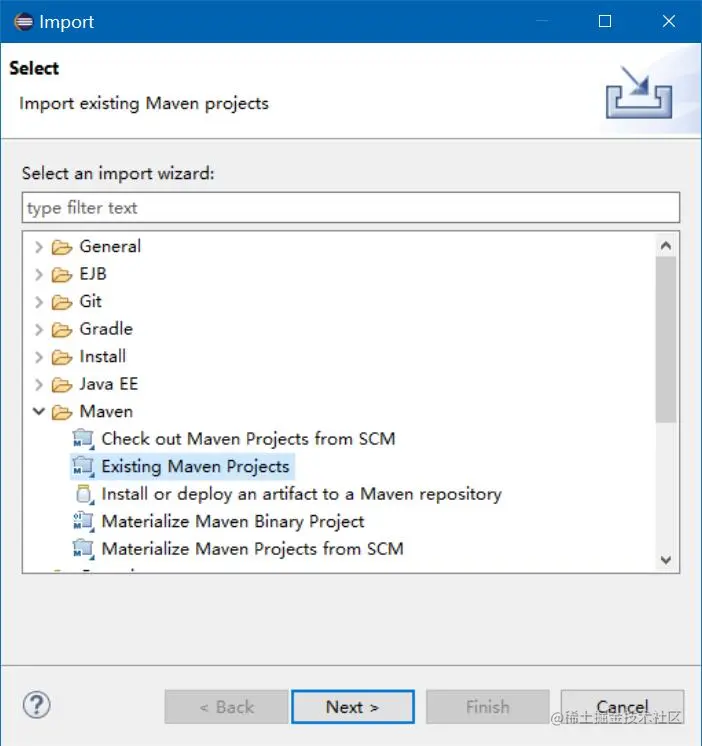702x746 pixels.
Task: Click the Check out Maven Projects icon
Action: pos(84,439)
